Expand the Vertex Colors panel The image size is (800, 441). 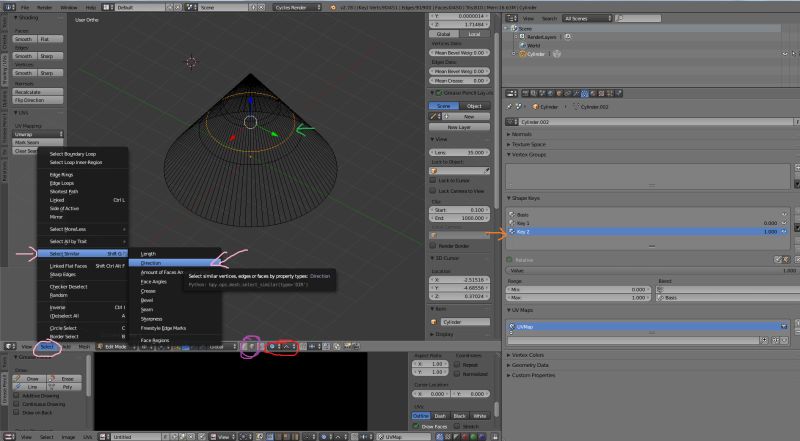coord(525,355)
